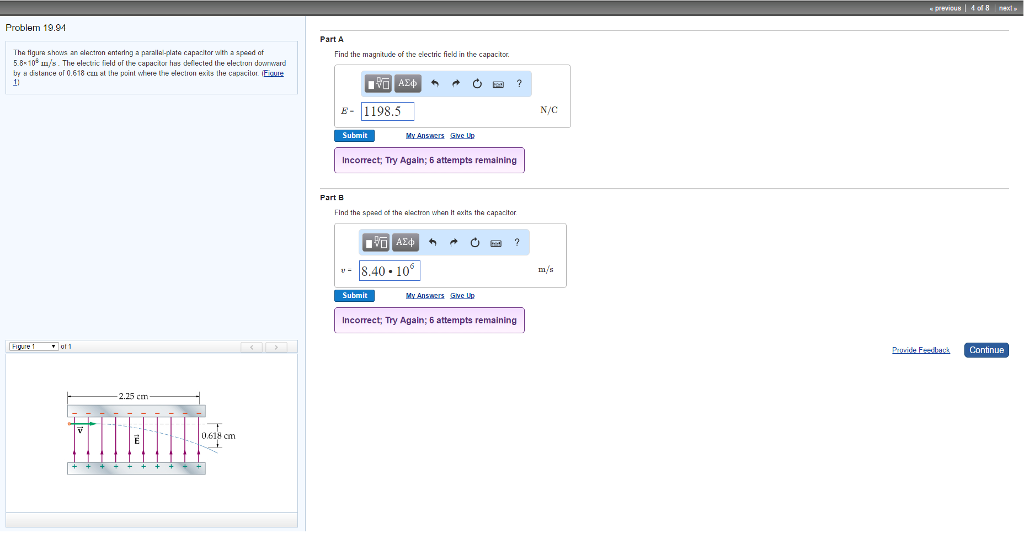The image size is (1024, 533).
Task: Open keyboard shortcuts icon in Part A toolbar
Action: pos(498,84)
